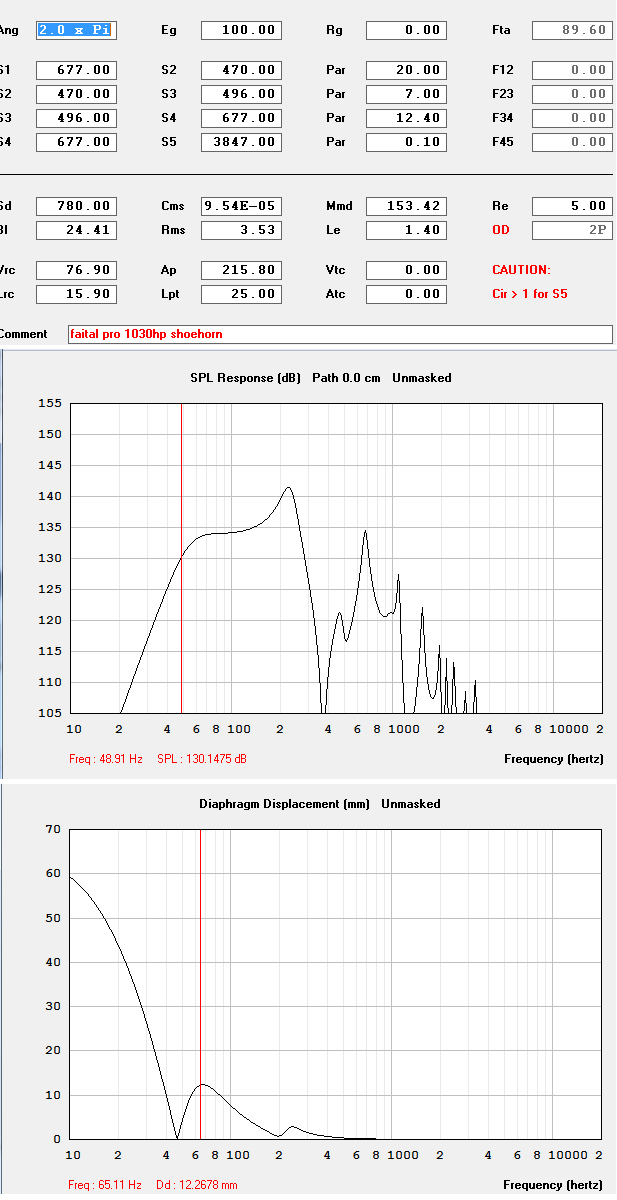The image size is (617, 1200).
Task: Click the red OD label
Action: tap(501, 230)
